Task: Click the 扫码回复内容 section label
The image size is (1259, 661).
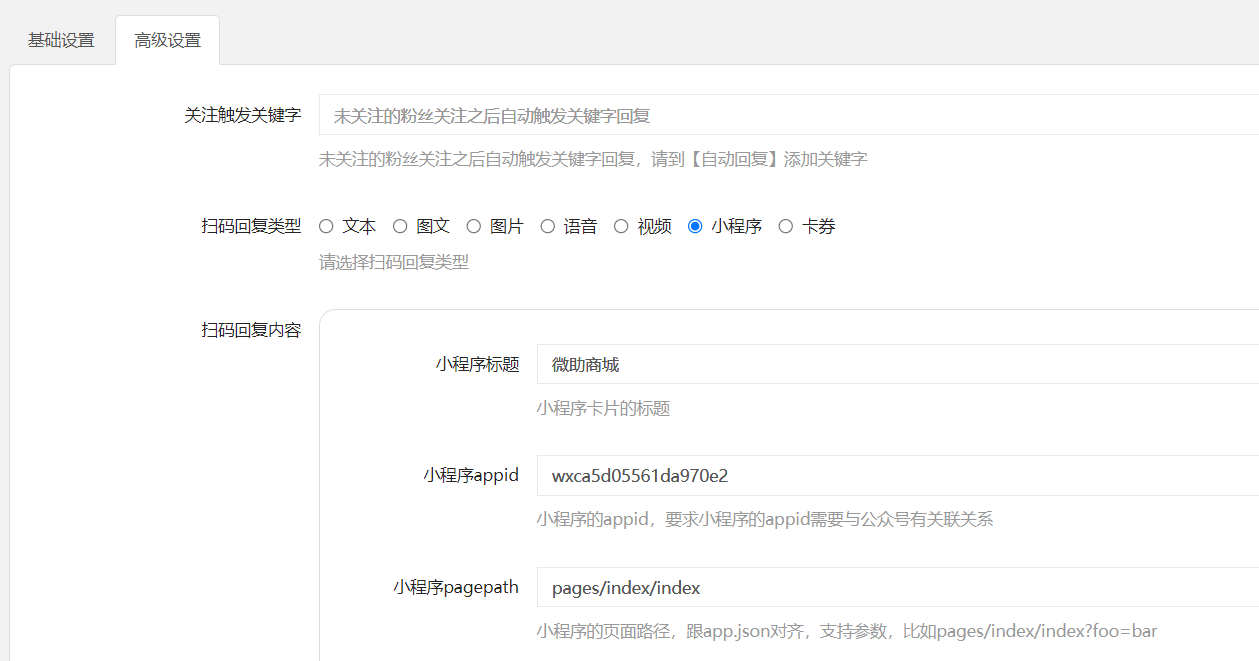Action: (251, 330)
